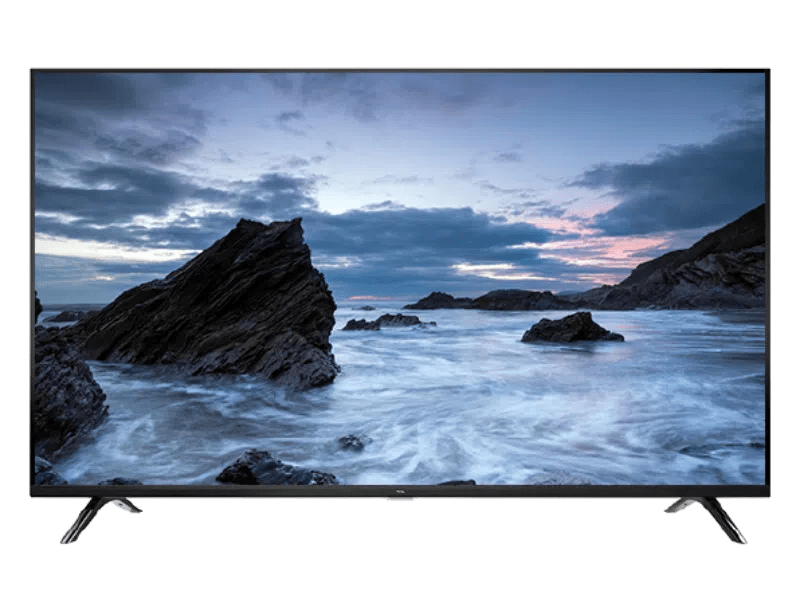
Task: Click the low flat rocks mid-water
Action: click(x=386, y=322)
